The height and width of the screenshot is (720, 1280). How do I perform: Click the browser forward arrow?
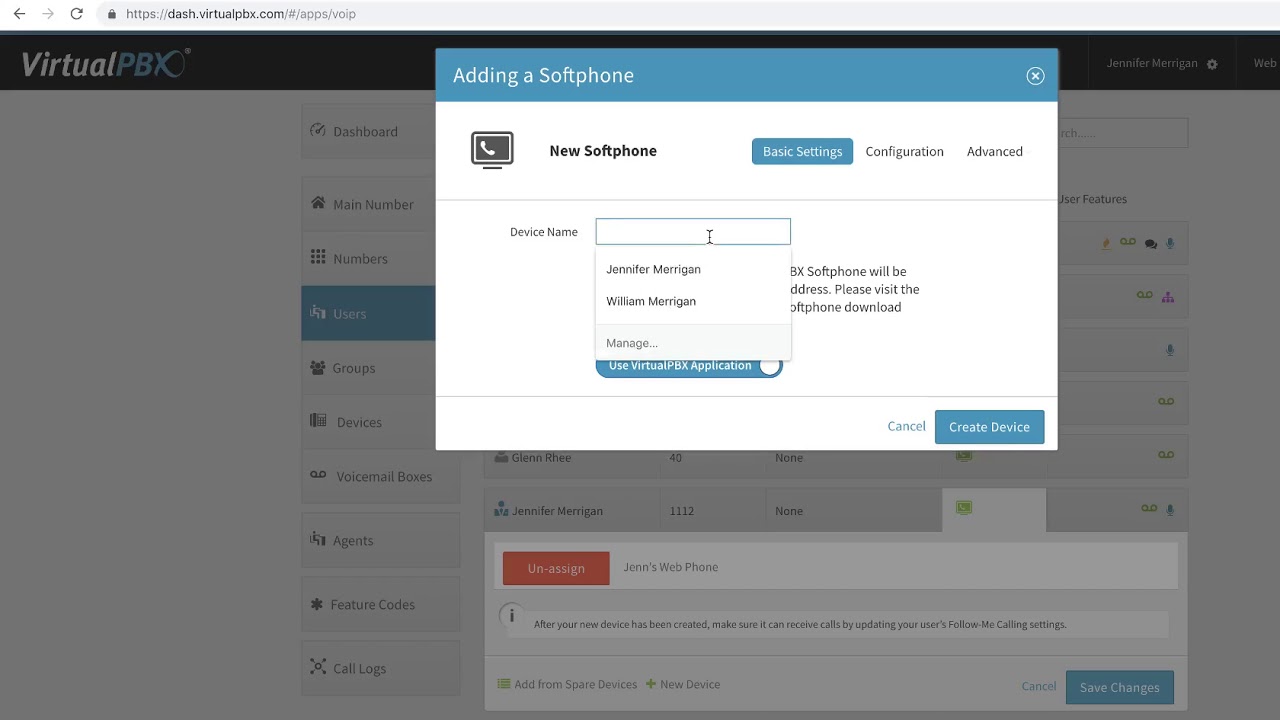pyautogui.click(x=47, y=14)
